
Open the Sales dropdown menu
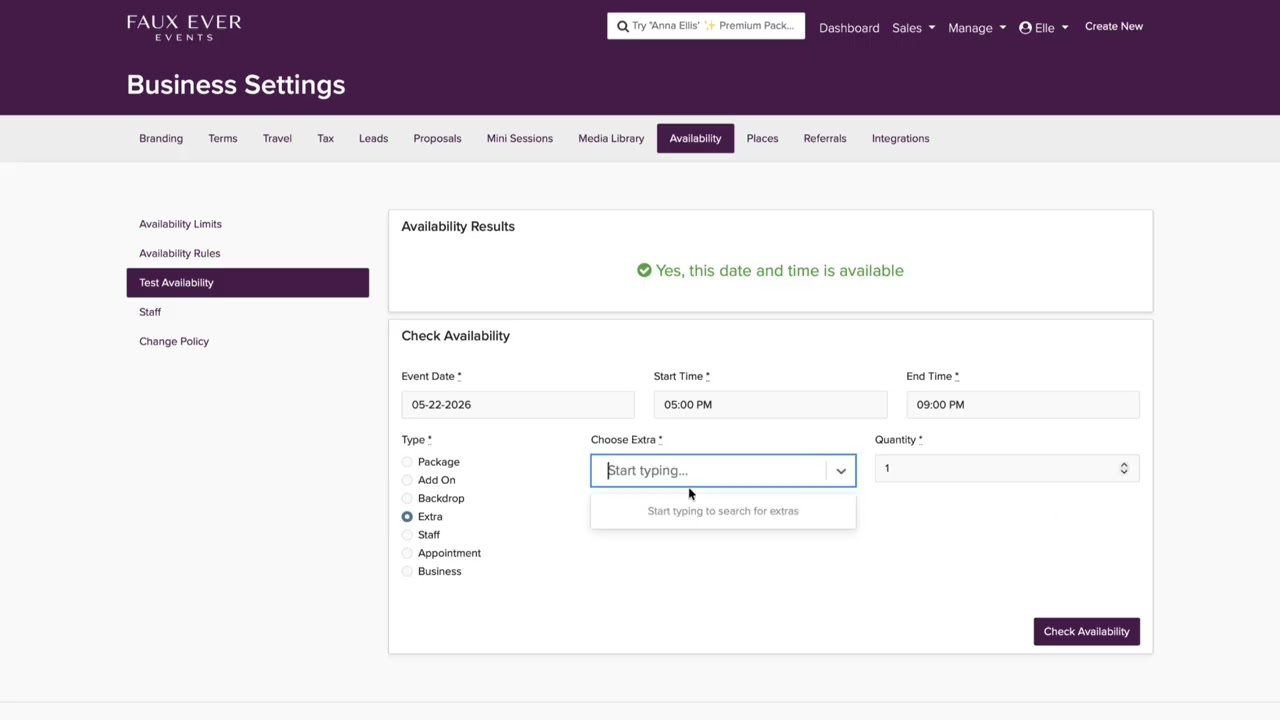pos(913,28)
